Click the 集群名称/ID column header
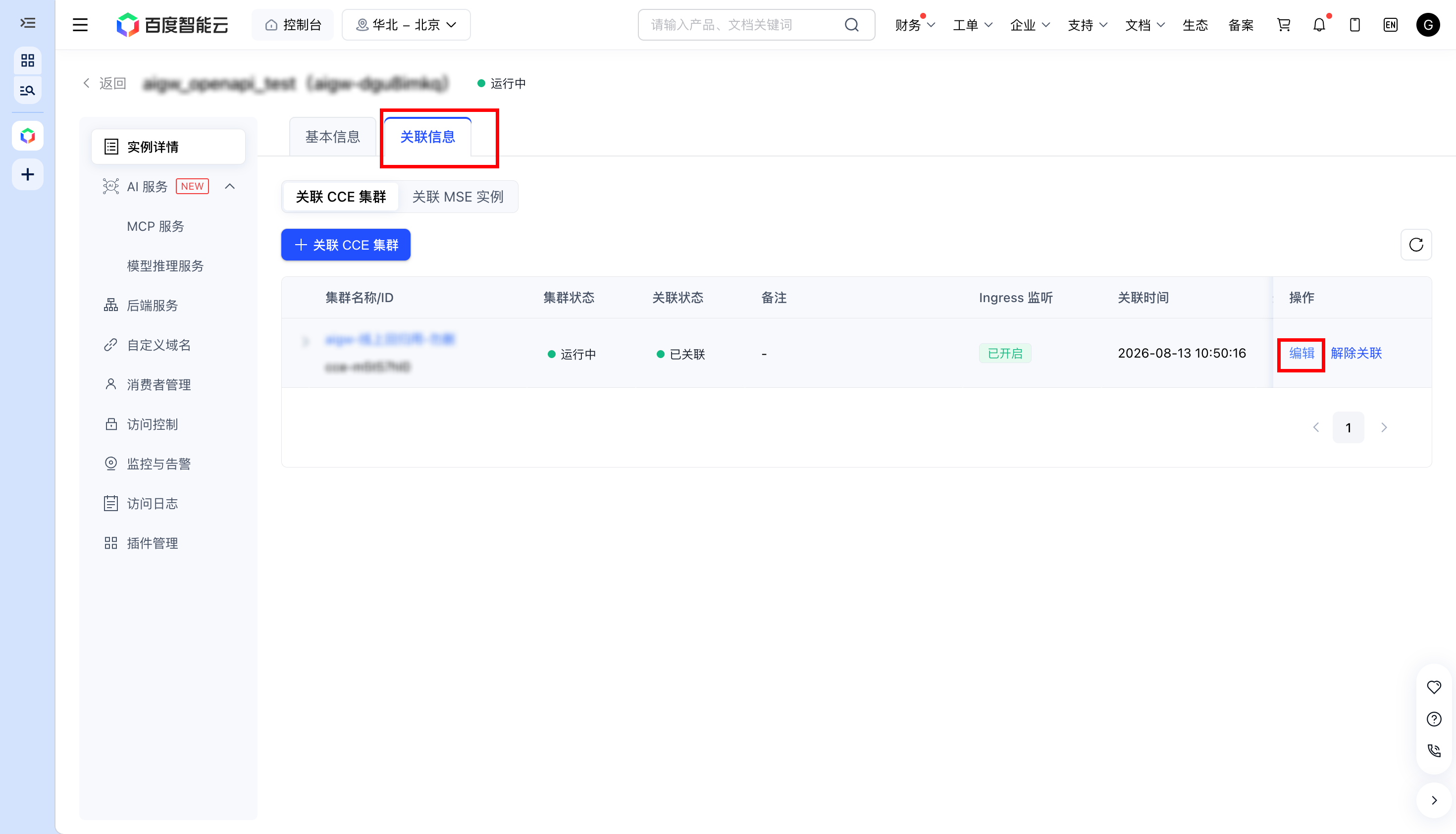 (x=359, y=298)
